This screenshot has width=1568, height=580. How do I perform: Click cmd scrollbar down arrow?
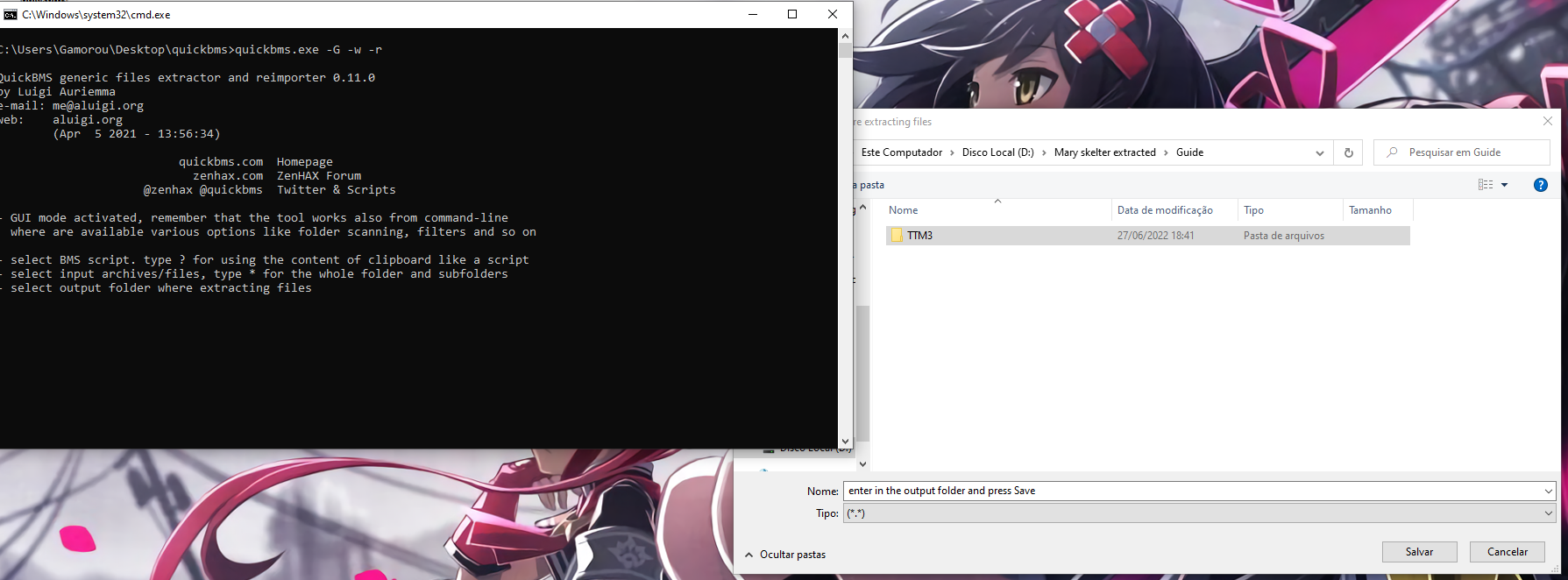[x=845, y=442]
